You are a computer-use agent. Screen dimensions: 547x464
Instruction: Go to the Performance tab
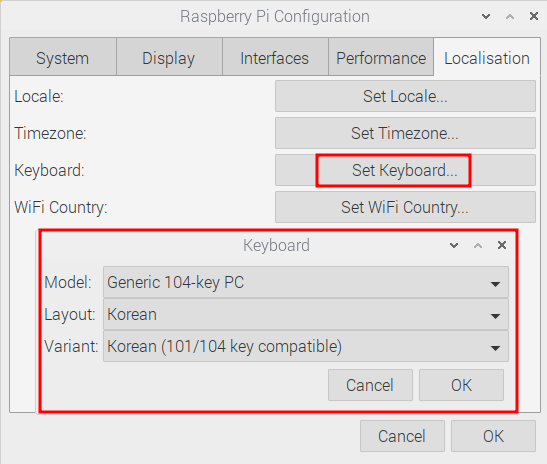381,58
